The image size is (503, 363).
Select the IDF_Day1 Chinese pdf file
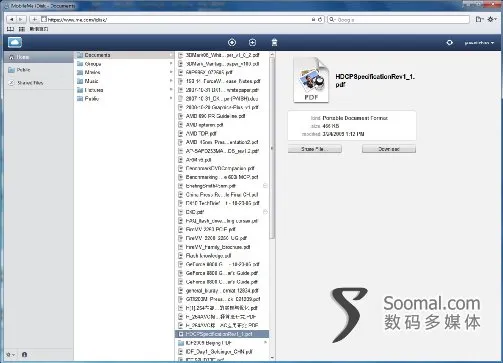[222, 351]
